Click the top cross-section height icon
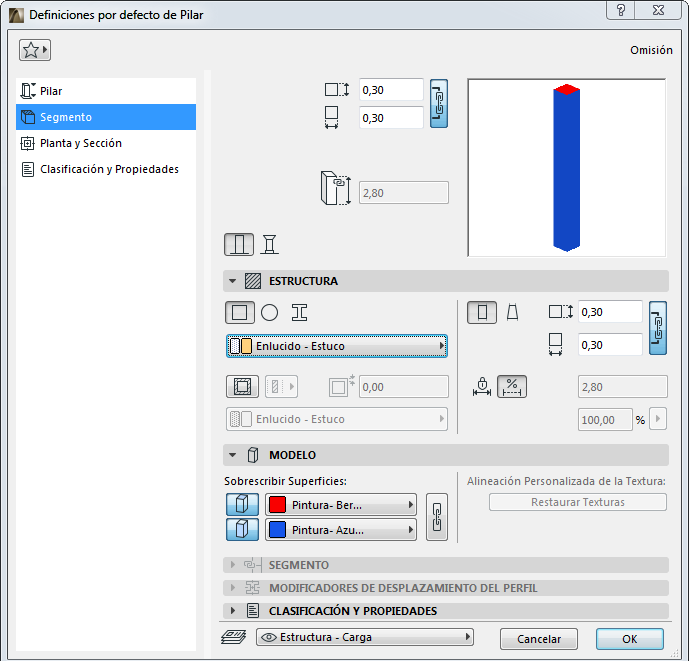The height and width of the screenshot is (661, 689). tap(337, 90)
